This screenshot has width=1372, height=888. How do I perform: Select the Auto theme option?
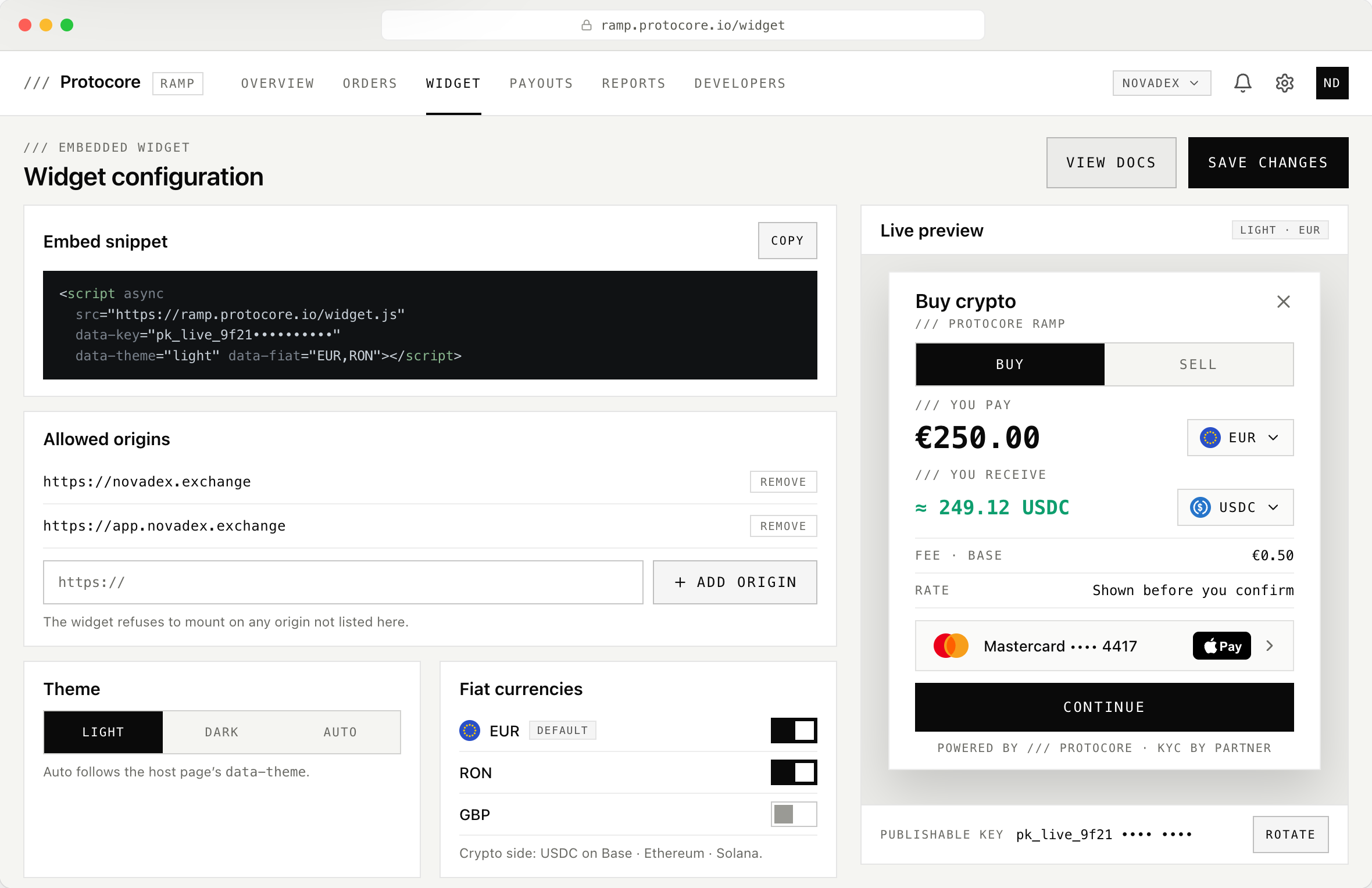(340, 732)
